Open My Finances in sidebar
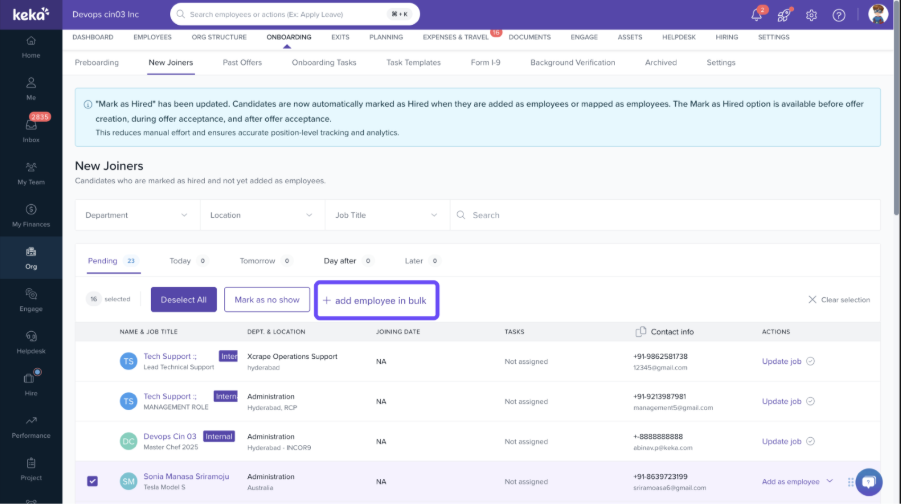Image resolution: width=901 pixels, height=504 pixels. (31, 216)
